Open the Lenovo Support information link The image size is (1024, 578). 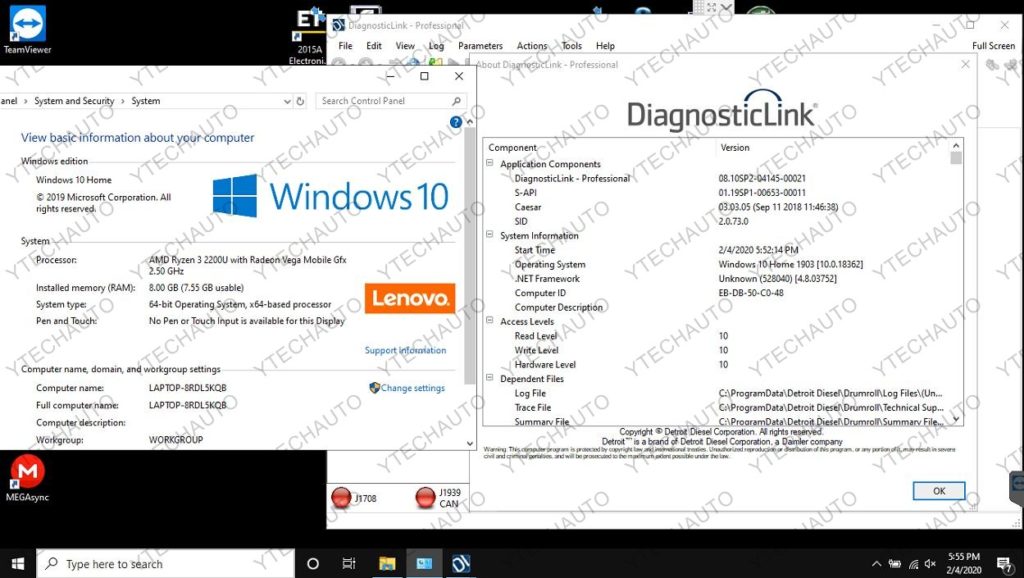point(406,350)
